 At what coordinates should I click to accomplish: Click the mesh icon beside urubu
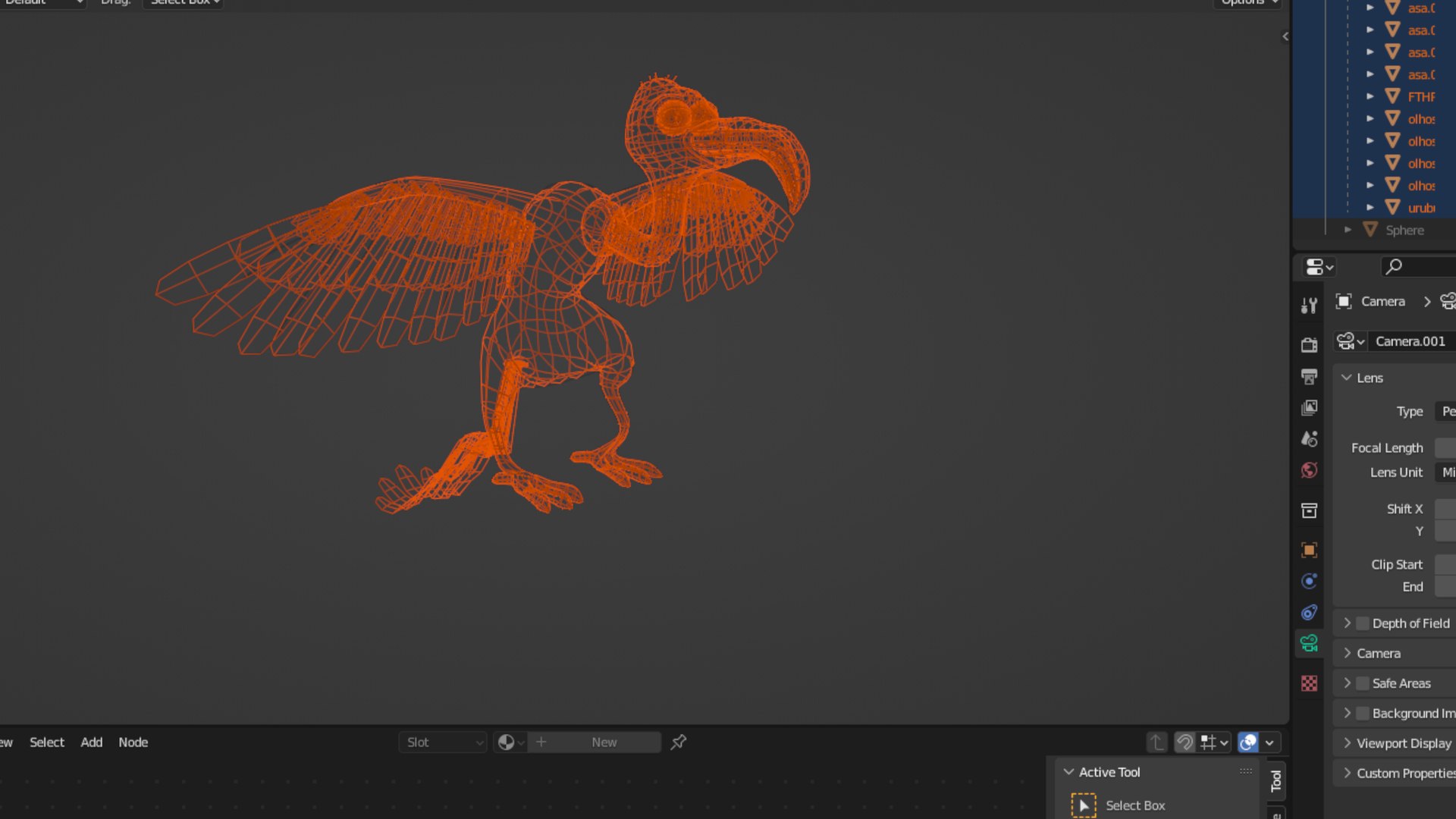(1392, 208)
